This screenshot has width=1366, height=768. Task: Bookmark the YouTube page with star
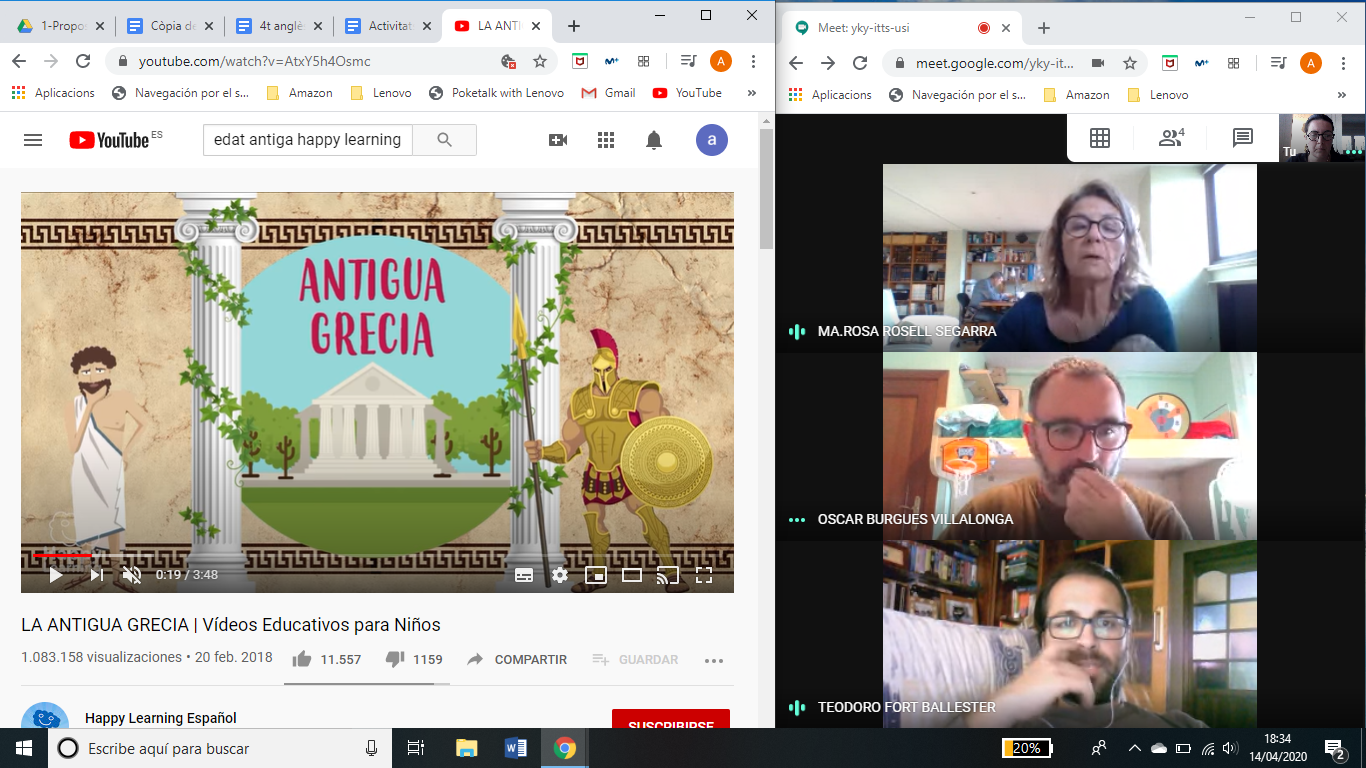(x=540, y=62)
